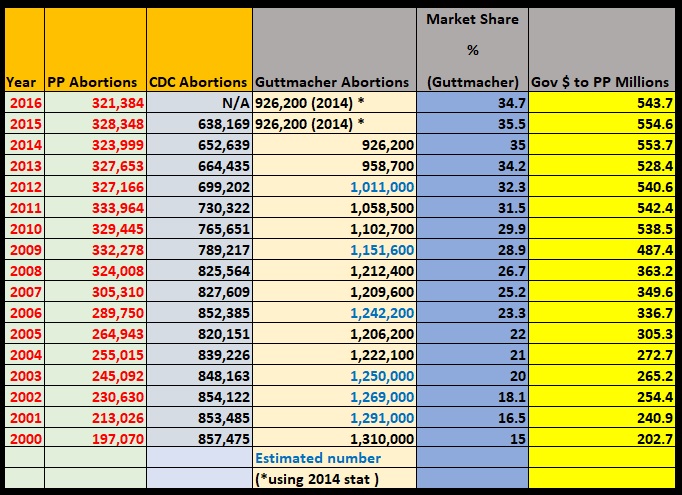Image resolution: width=682 pixels, height=495 pixels.
Task: Select Guttmacher value '1,212,400'
Action: 382,271
